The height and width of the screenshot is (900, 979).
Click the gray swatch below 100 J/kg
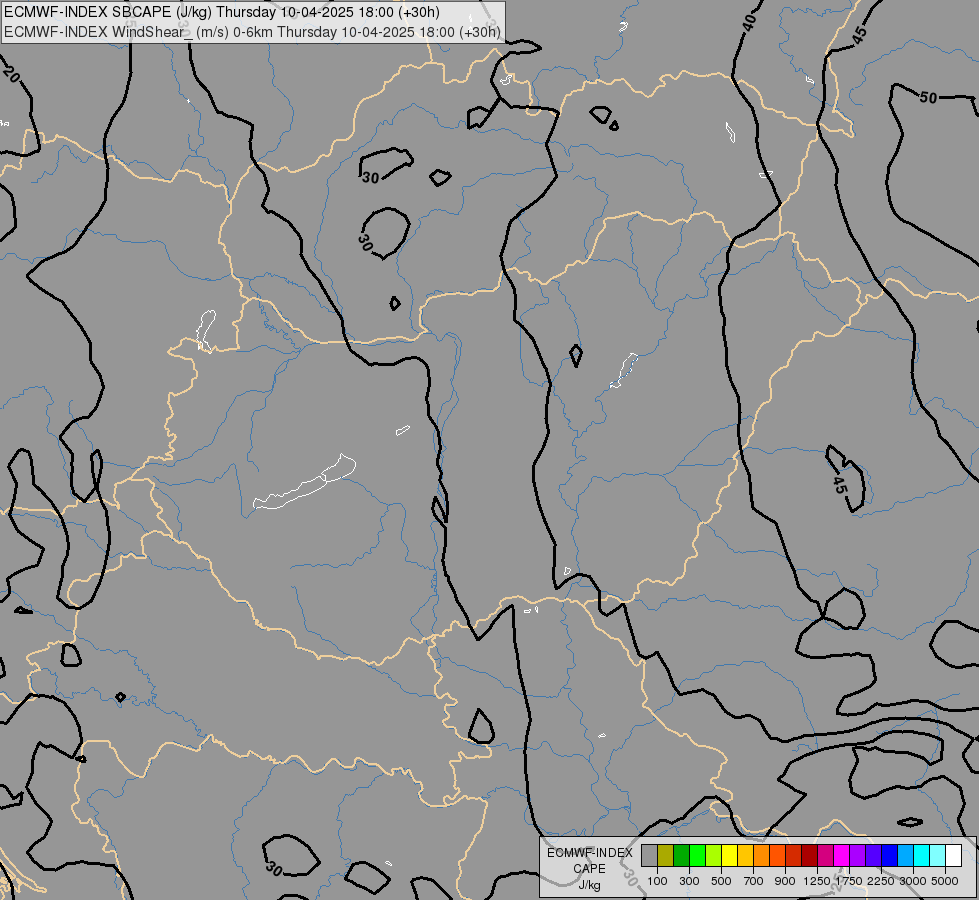(x=649, y=855)
